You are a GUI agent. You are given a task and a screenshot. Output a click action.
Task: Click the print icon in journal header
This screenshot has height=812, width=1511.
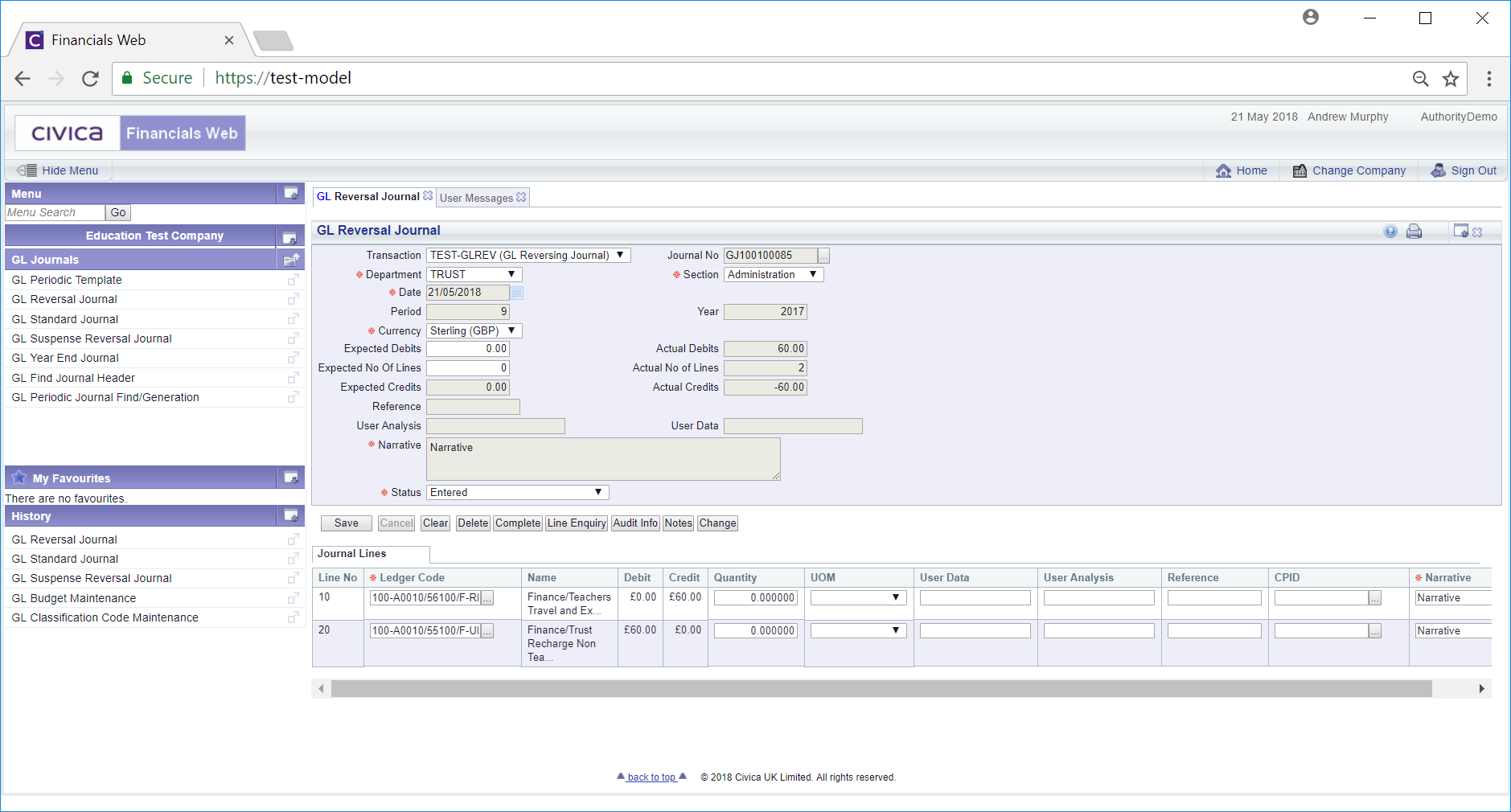[x=1414, y=232]
